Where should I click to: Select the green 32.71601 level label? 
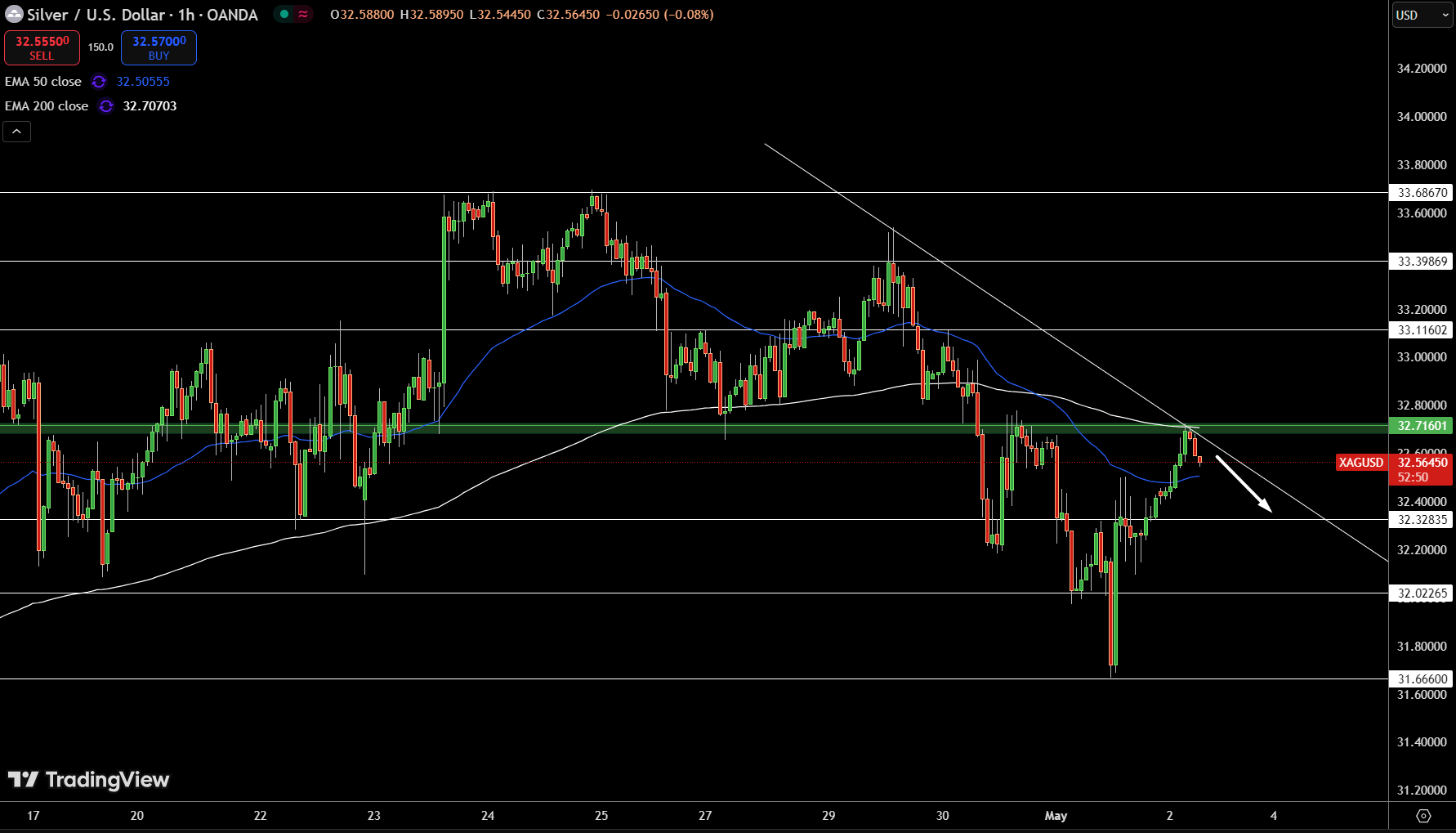pyautogui.click(x=1422, y=426)
